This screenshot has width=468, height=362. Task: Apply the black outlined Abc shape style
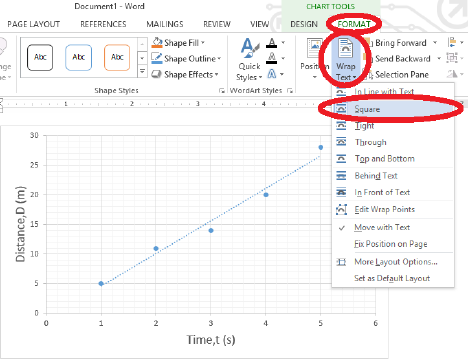[x=40, y=57]
